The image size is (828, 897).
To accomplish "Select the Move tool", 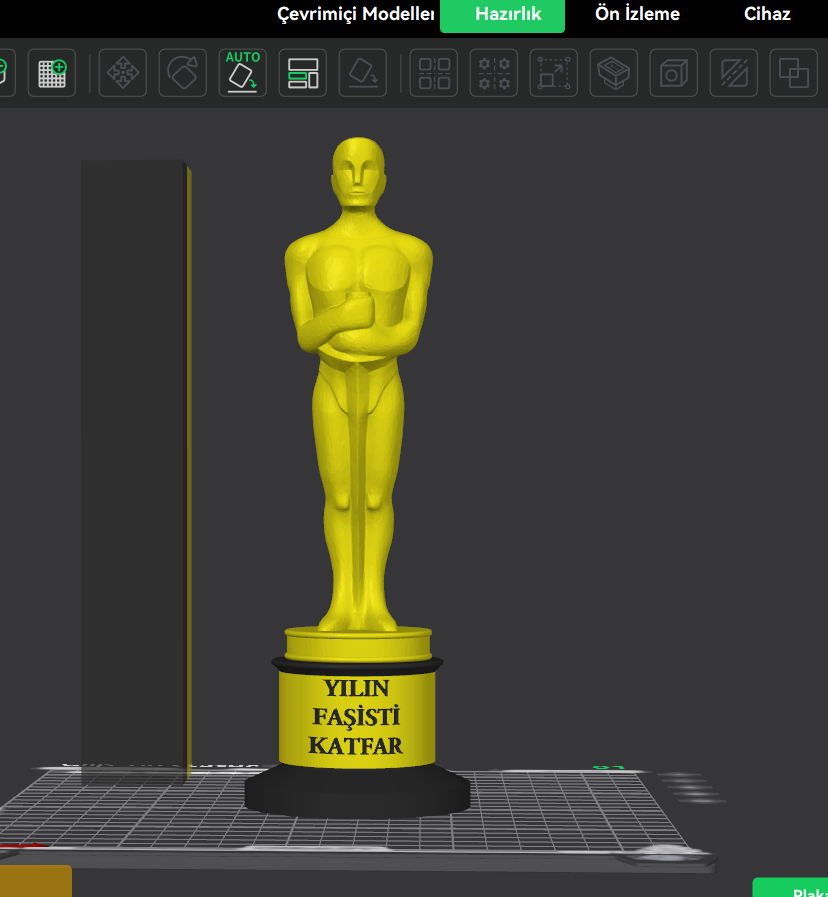I will (x=123, y=73).
